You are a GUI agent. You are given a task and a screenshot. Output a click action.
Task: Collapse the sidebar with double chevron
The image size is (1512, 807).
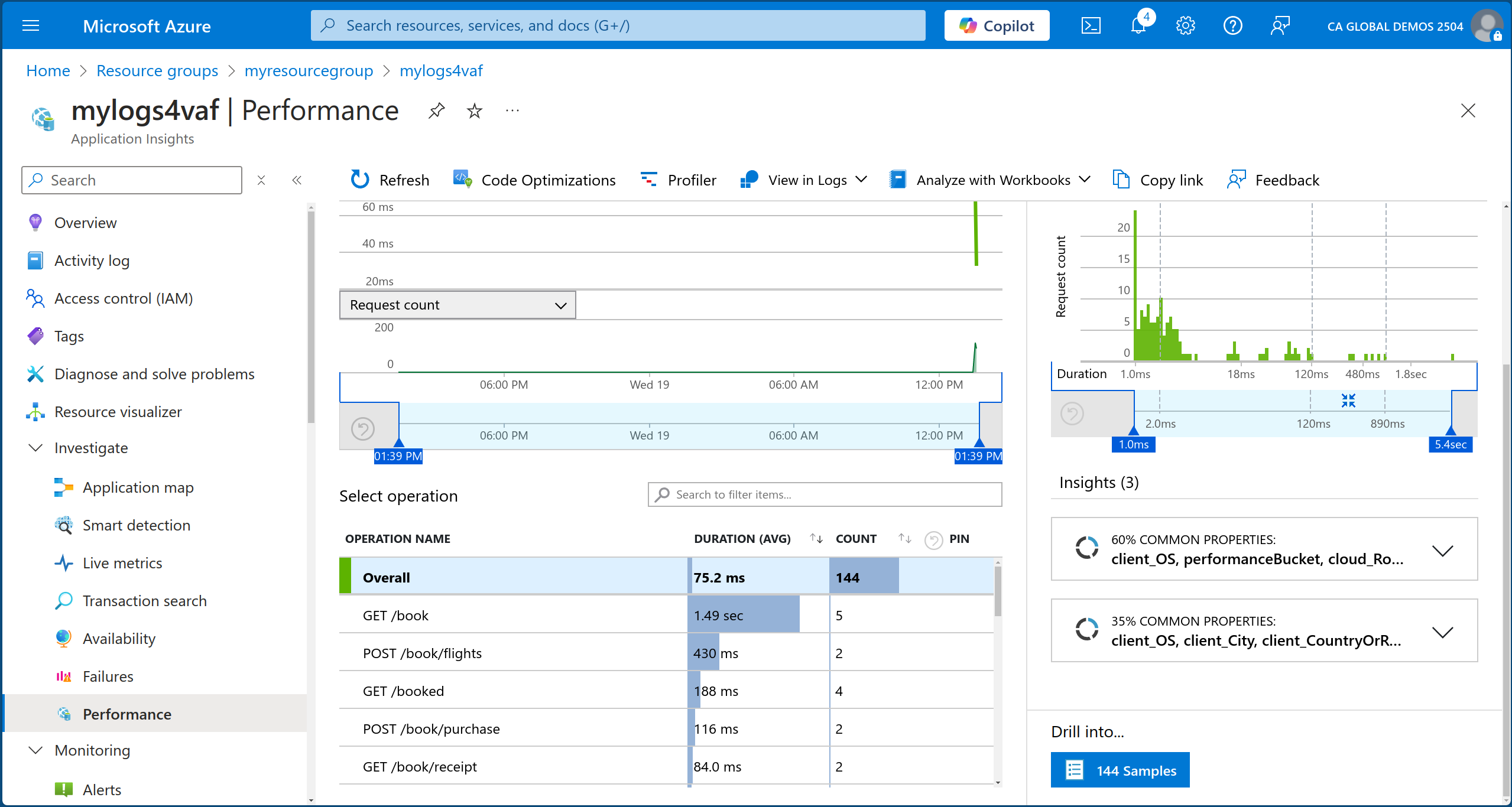pos(297,180)
